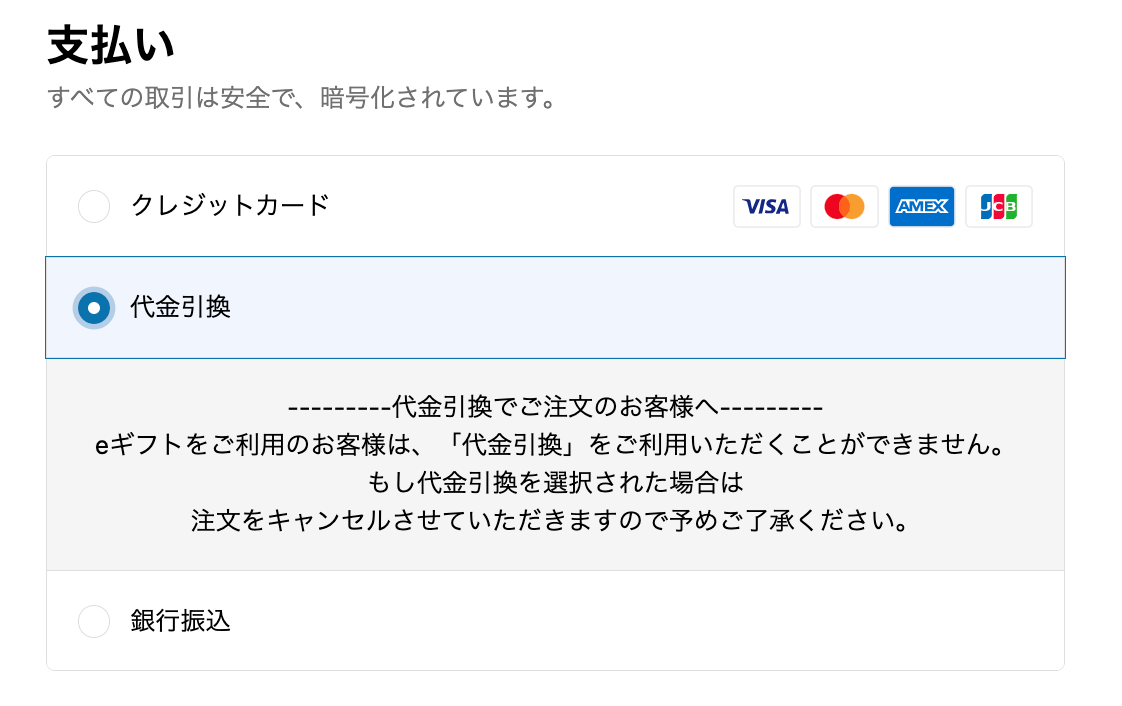Click the JCB card logo
Viewport: 1122px width, 706px height.
(998, 207)
